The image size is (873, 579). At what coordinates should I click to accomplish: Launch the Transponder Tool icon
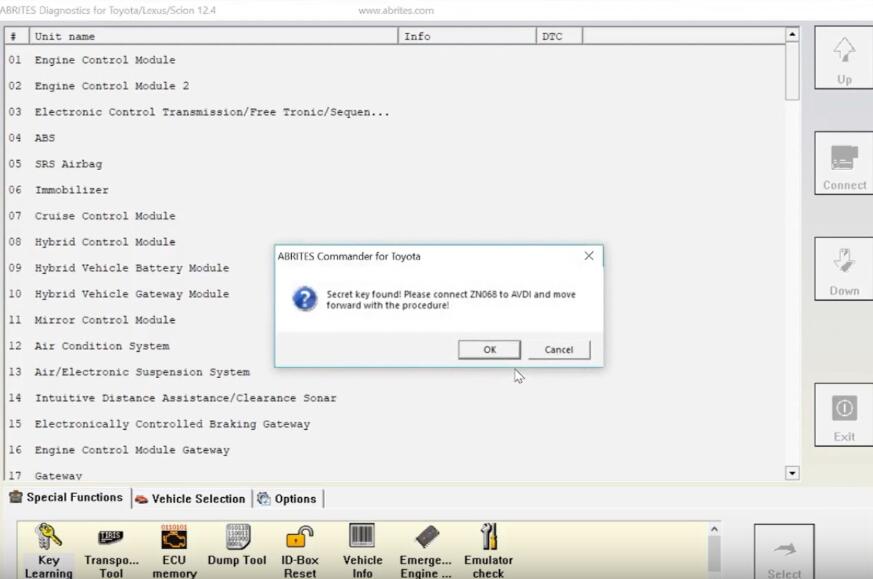[x=111, y=548]
